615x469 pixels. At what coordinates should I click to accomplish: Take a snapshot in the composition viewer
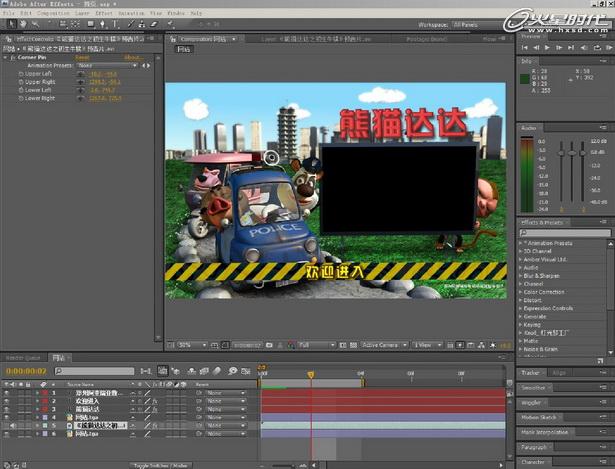pos(269,345)
